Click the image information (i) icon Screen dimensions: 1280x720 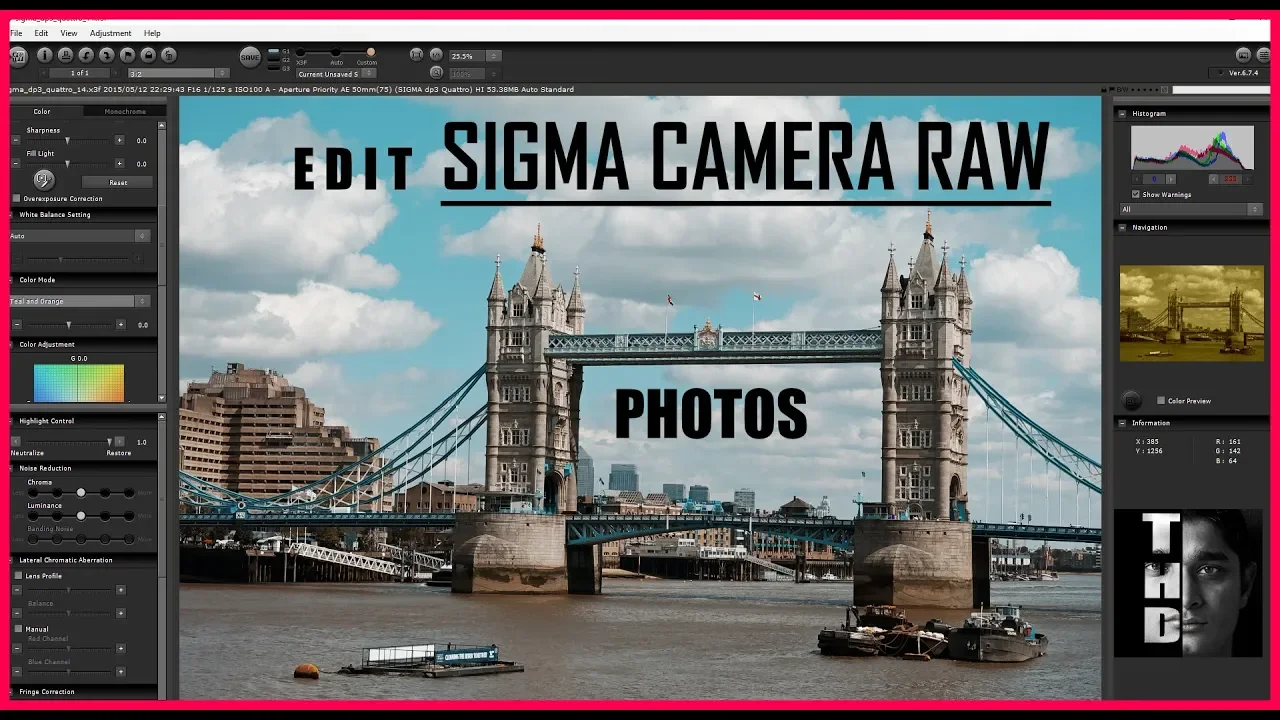45,56
